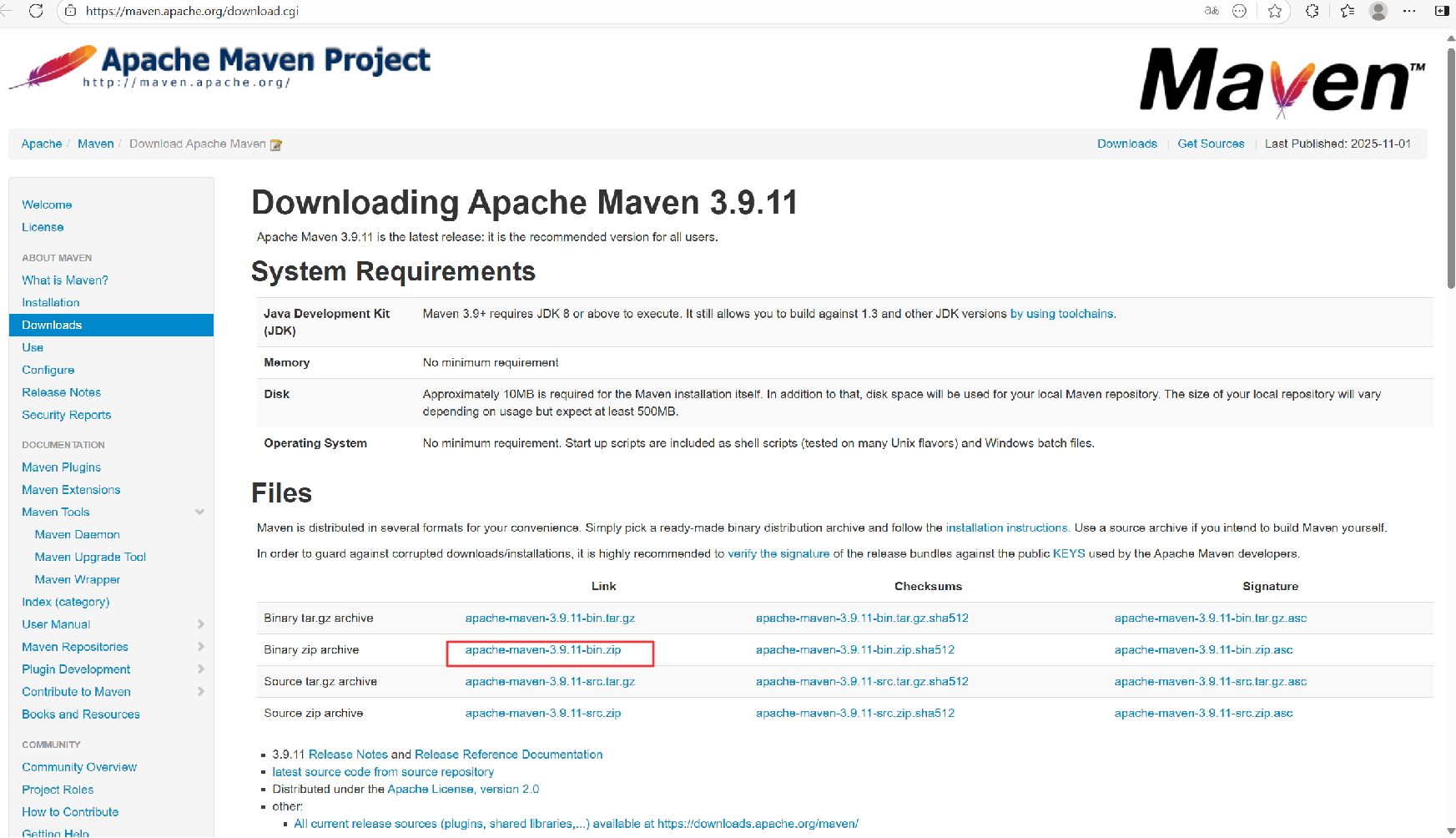This screenshot has width=1456, height=838.
Task: Open Community Overview in the sidebar
Action: pyautogui.click(x=79, y=767)
